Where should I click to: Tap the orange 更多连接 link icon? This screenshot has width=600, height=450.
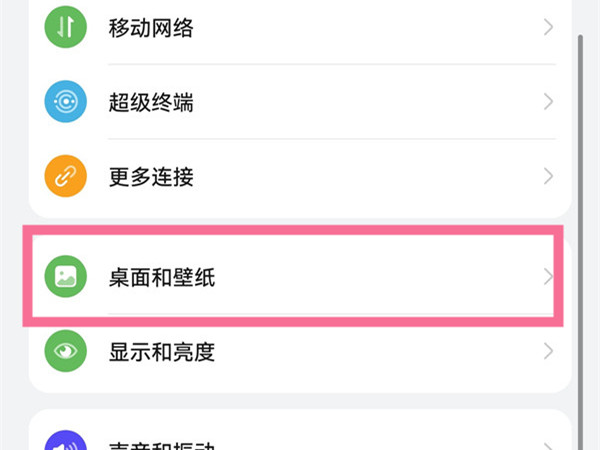(66, 177)
